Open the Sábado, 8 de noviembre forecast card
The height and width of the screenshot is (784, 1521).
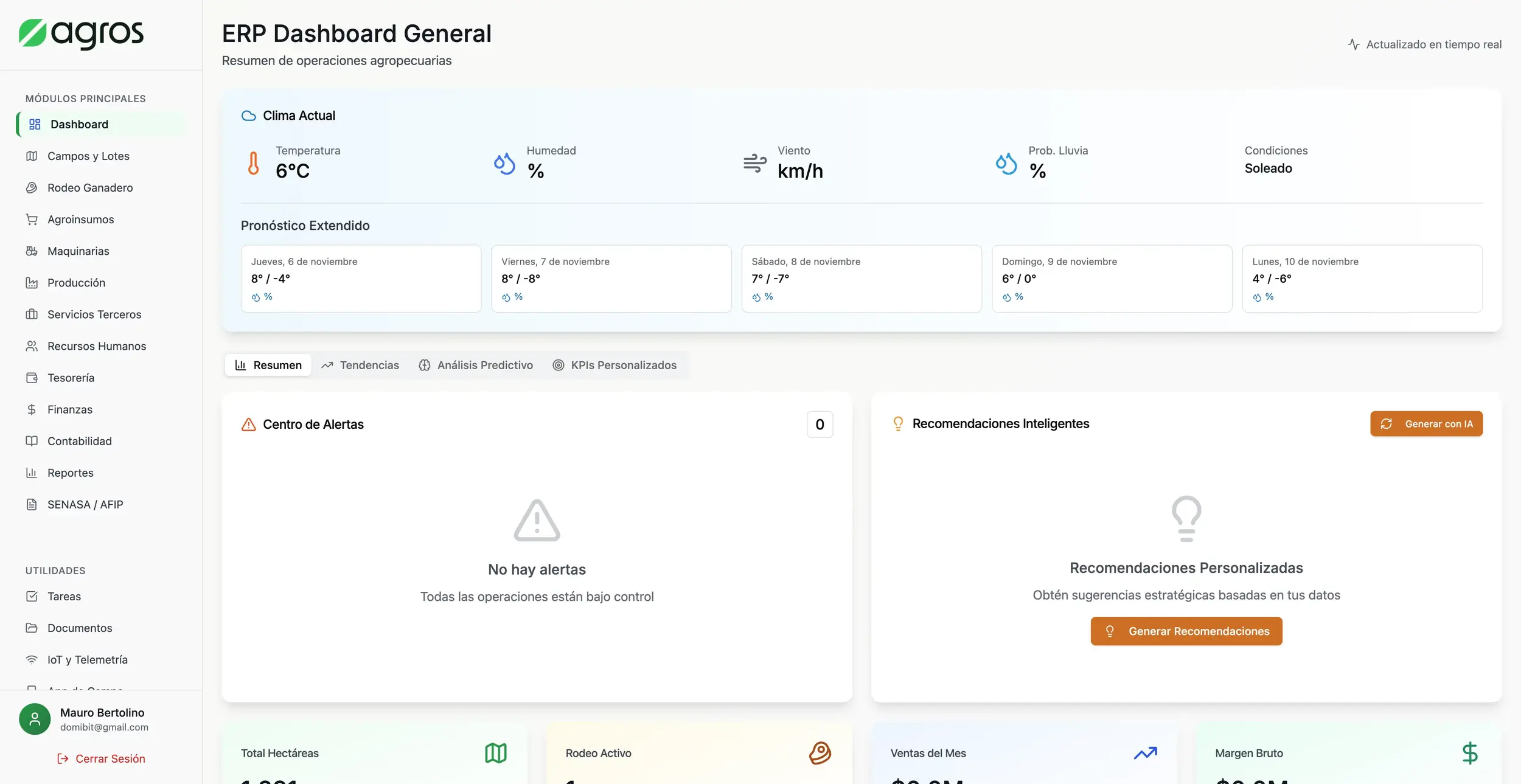861,279
